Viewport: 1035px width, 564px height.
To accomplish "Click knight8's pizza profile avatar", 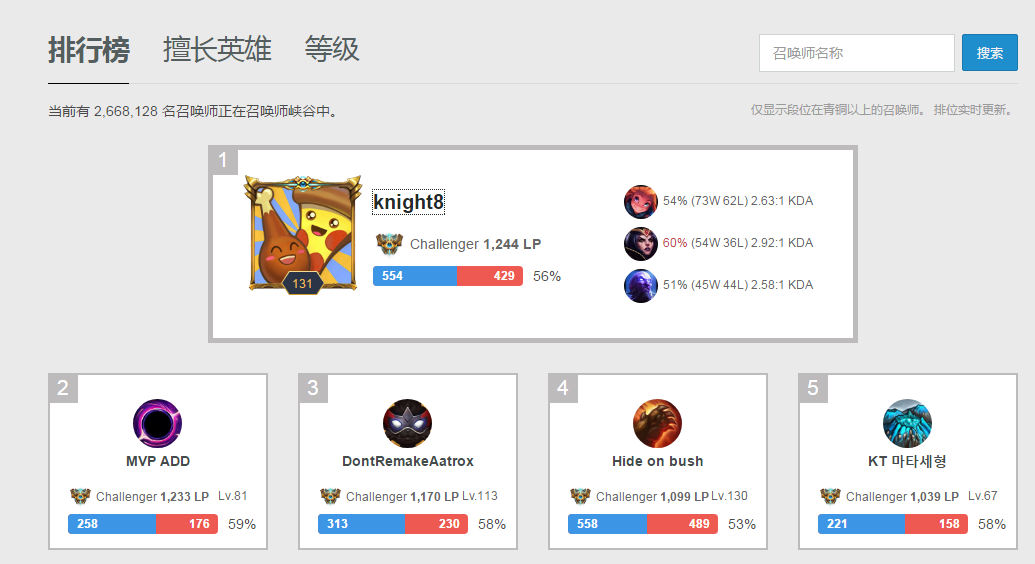I will (303, 234).
